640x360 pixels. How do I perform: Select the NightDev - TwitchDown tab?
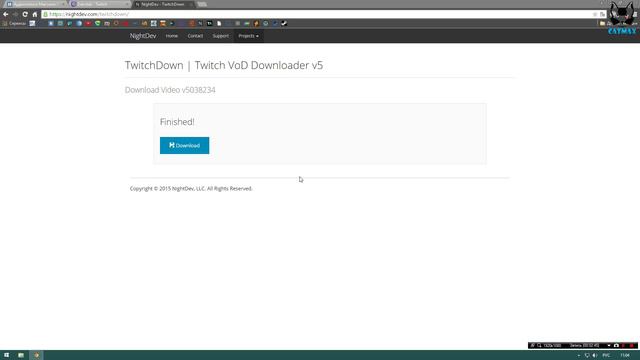[x=163, y=4]
